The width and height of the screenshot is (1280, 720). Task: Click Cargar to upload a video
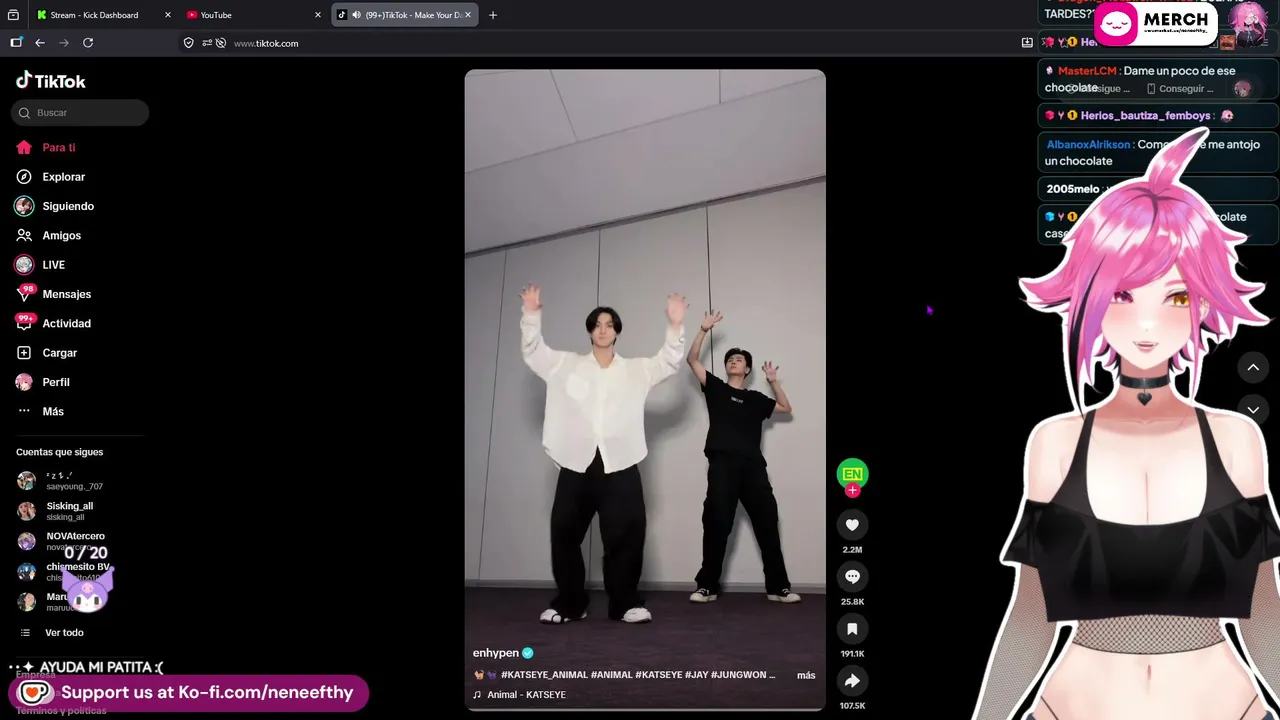60,353
